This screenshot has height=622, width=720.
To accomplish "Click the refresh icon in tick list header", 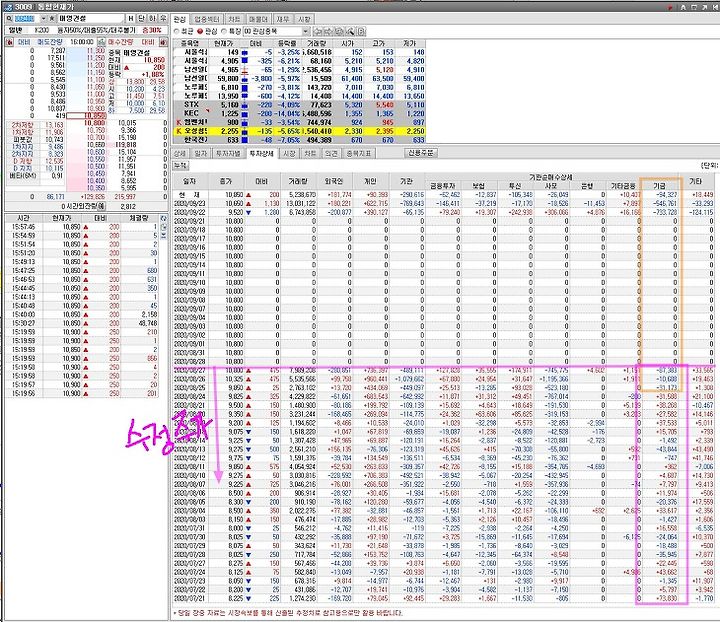I will click(163, 218).
